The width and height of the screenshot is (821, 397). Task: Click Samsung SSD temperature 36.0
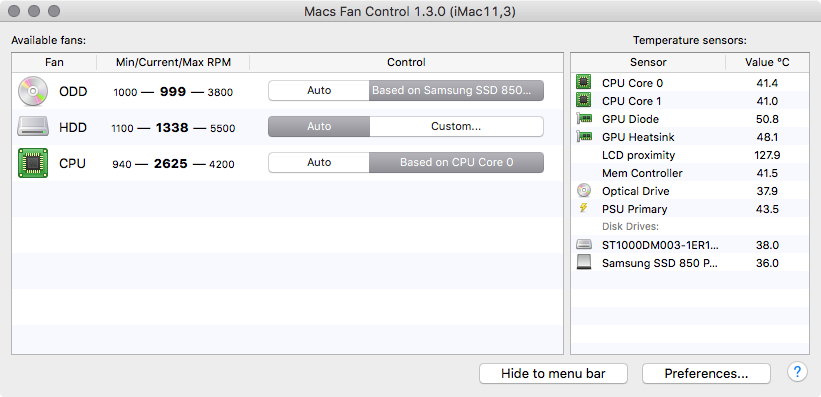click(x=768, y=263)
